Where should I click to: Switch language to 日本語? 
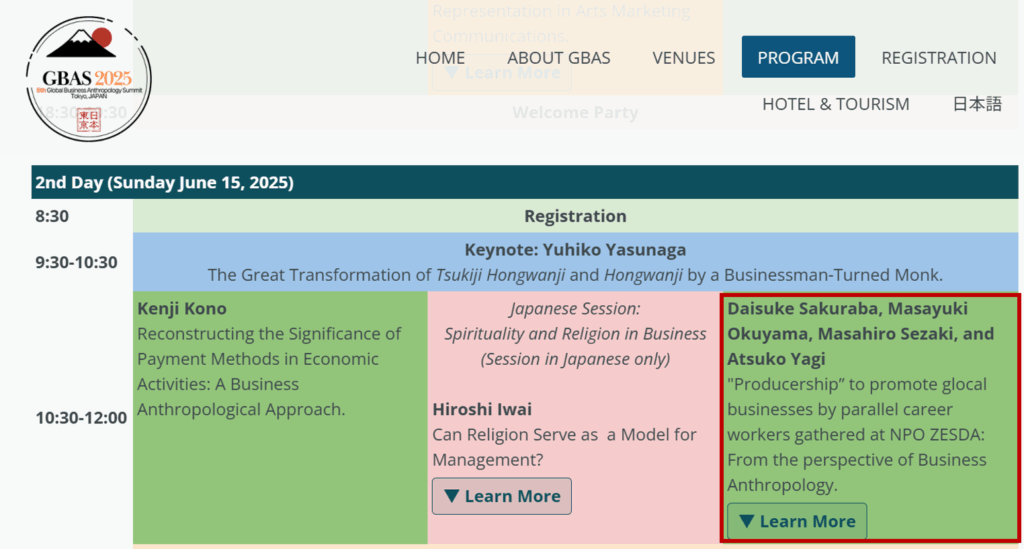coord(977,104)
